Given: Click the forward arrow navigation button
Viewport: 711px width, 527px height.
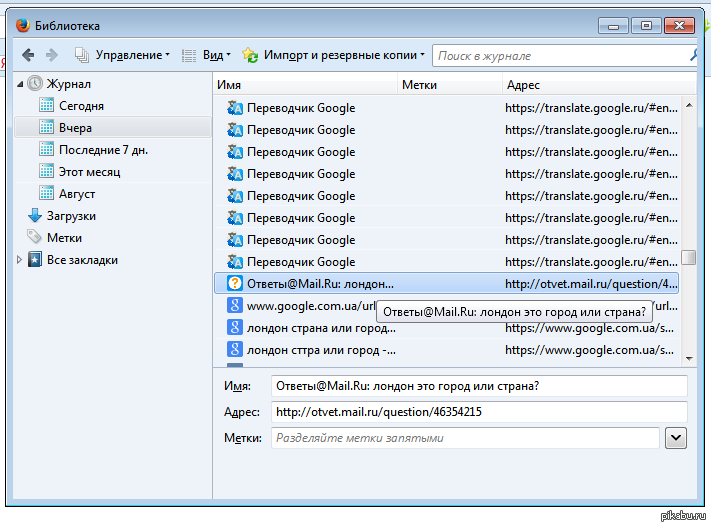Looking at the screenshot, I should (52, 55).
